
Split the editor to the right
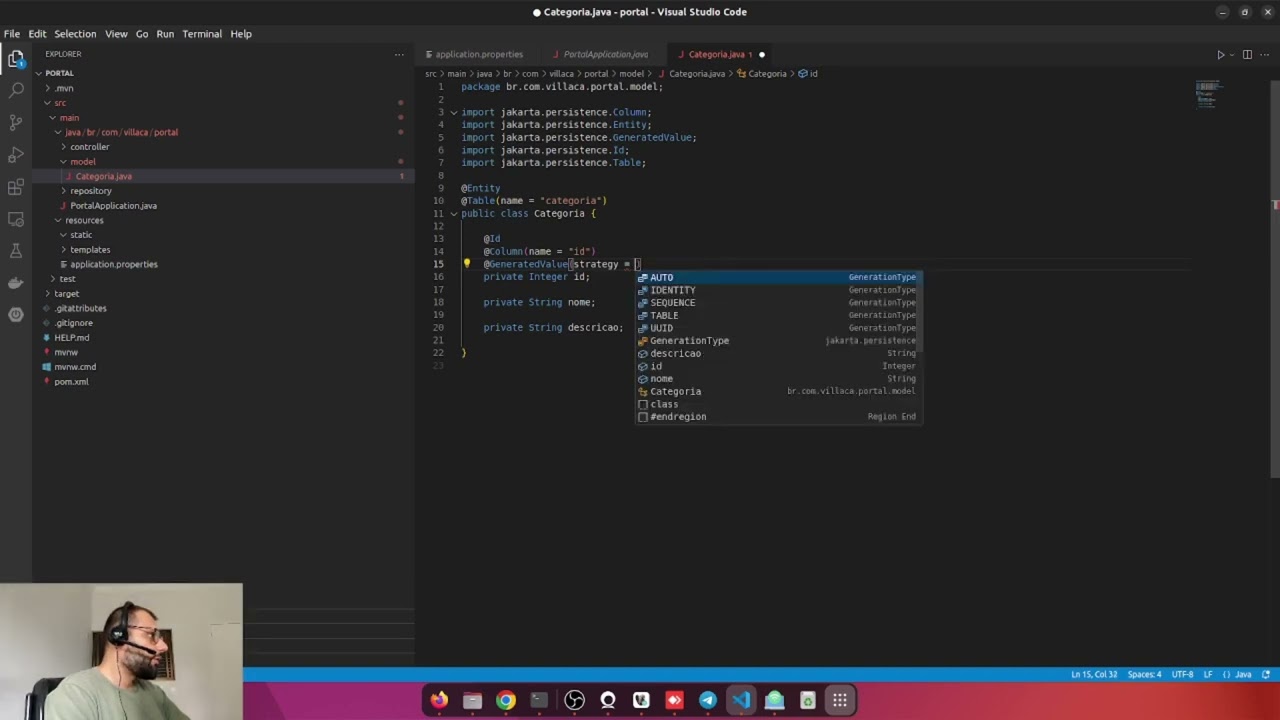[1247, 54]
